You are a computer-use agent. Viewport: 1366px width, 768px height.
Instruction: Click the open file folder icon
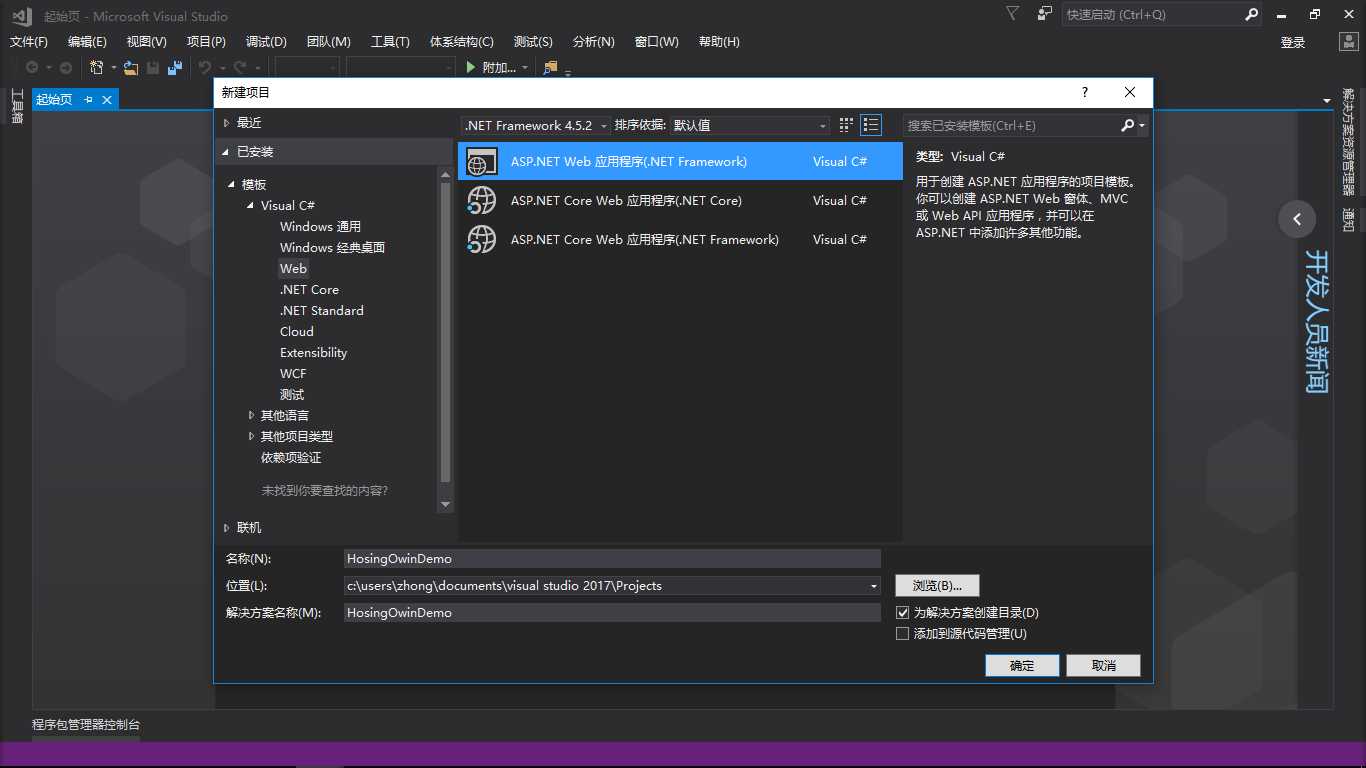coord(131,68)
